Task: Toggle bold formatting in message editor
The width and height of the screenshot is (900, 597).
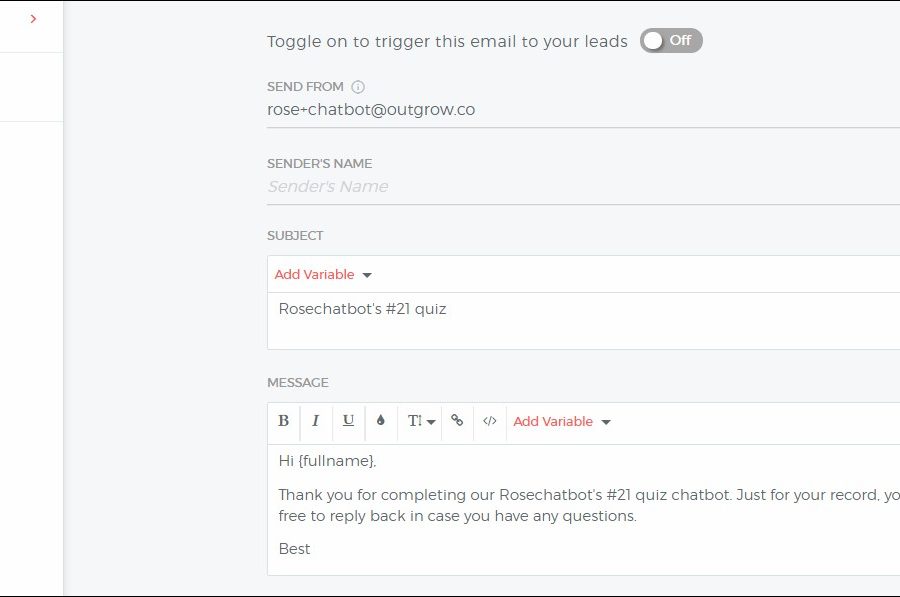Action: [x=284, y=421]
